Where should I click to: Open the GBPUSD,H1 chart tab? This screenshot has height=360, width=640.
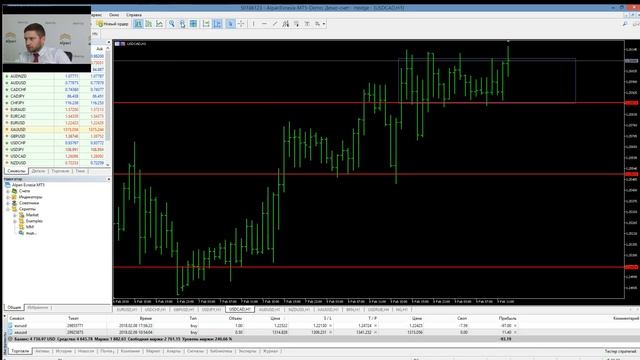click(x=183, y=310)
